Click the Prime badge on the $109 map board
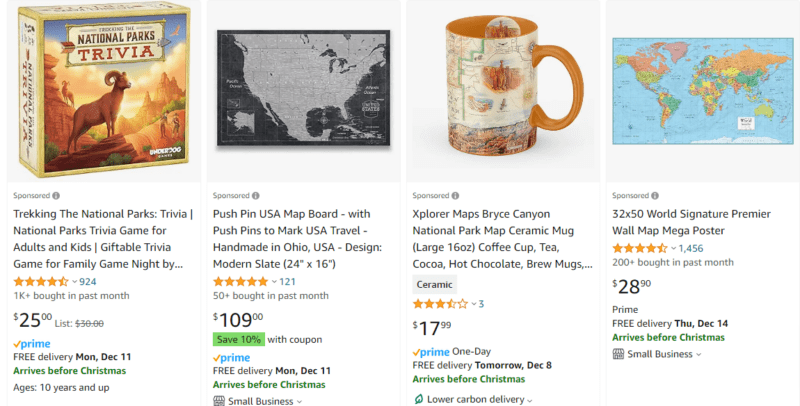 click(231, 357)
